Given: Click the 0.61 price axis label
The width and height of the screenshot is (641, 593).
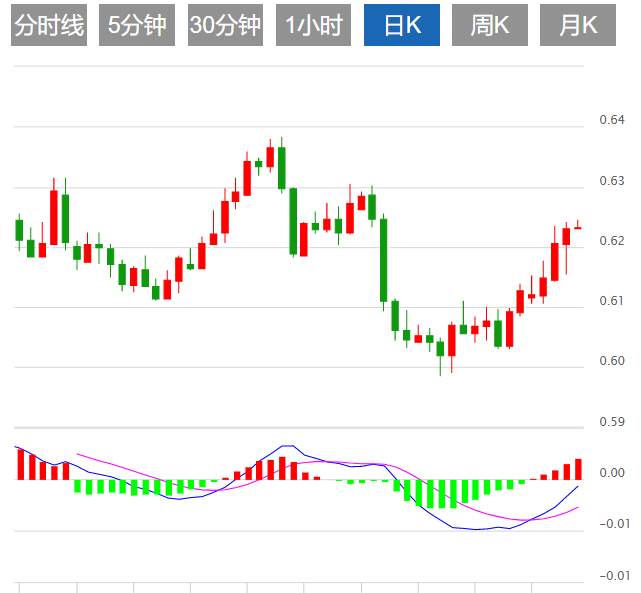Looking at the screenshot, I should 612,301.
